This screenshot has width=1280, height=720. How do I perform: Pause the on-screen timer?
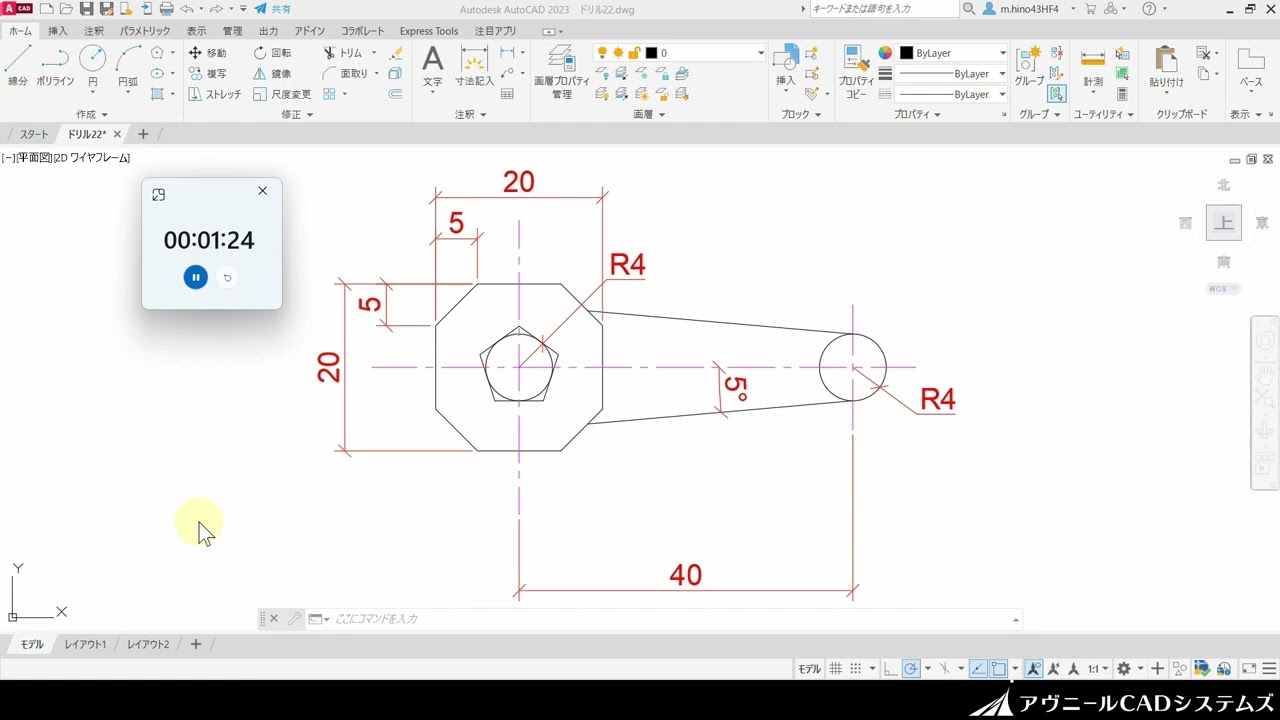pyautogui.click(x=195, y=277)
